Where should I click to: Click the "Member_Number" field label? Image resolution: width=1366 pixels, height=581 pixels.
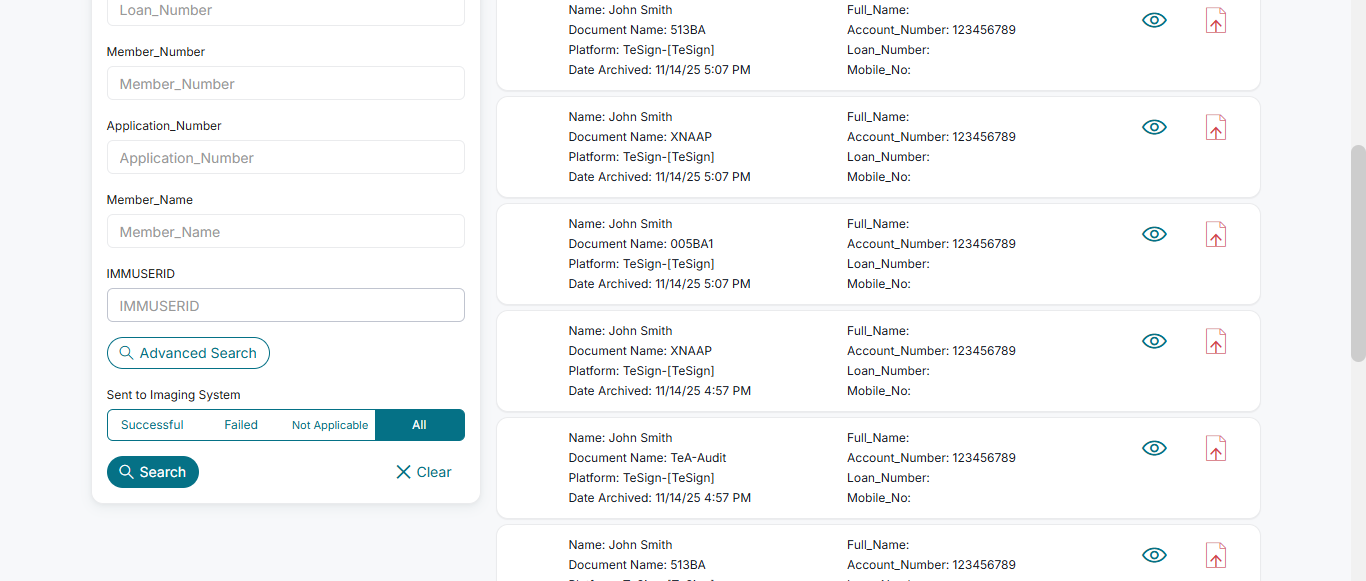pos(156,52)
